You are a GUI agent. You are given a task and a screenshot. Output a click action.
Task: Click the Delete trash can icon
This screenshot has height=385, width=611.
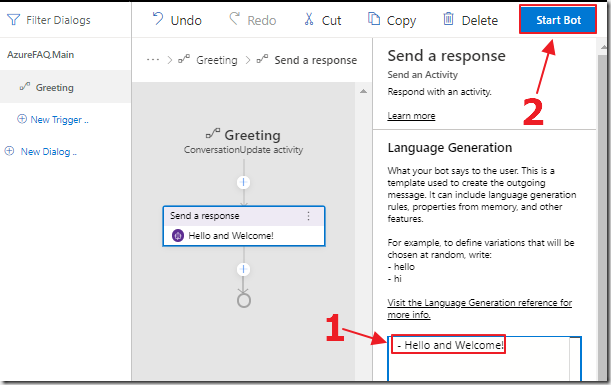tap(449, 18)
